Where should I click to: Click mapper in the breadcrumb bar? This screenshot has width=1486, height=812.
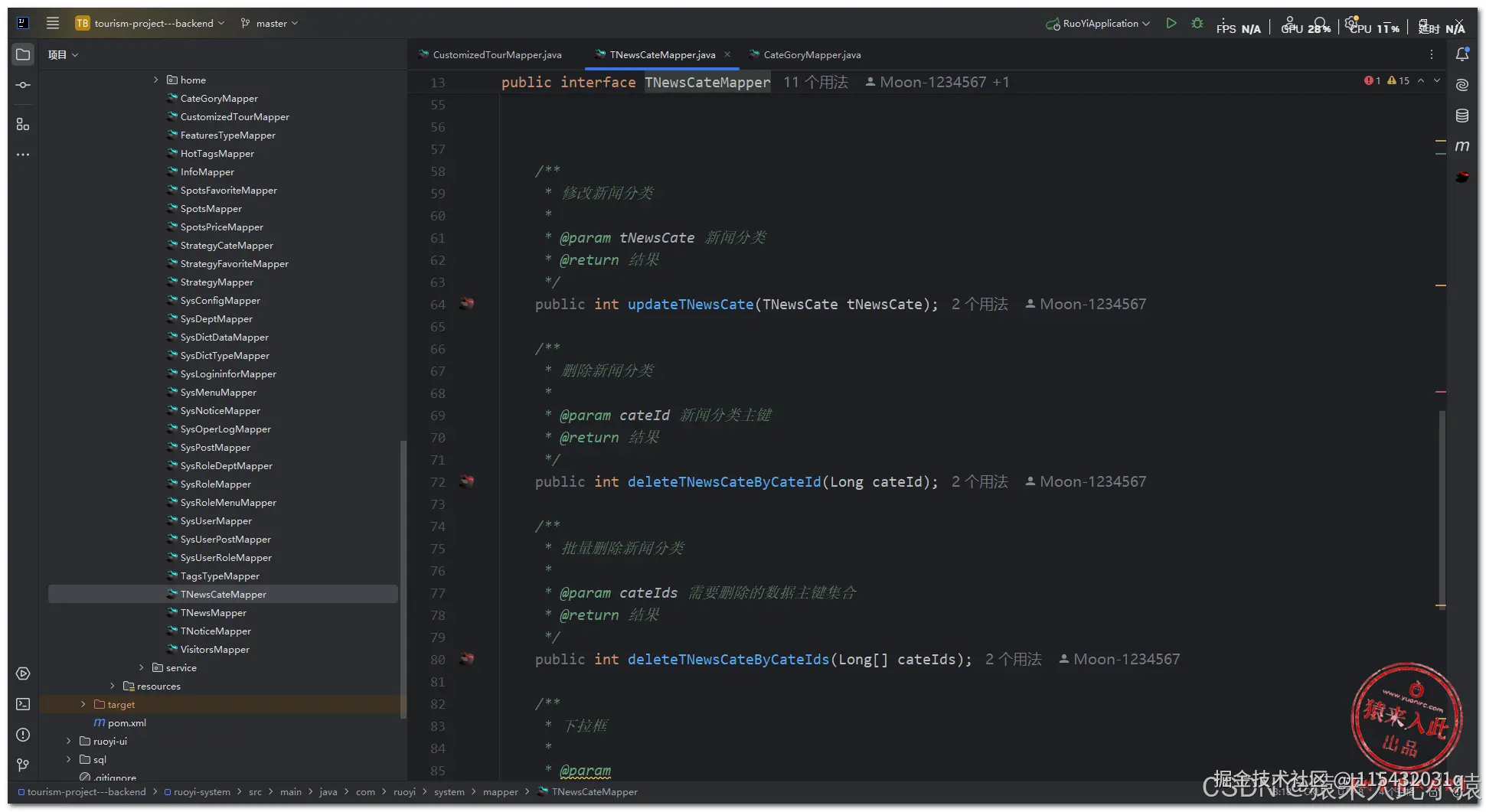coord(501,792)
